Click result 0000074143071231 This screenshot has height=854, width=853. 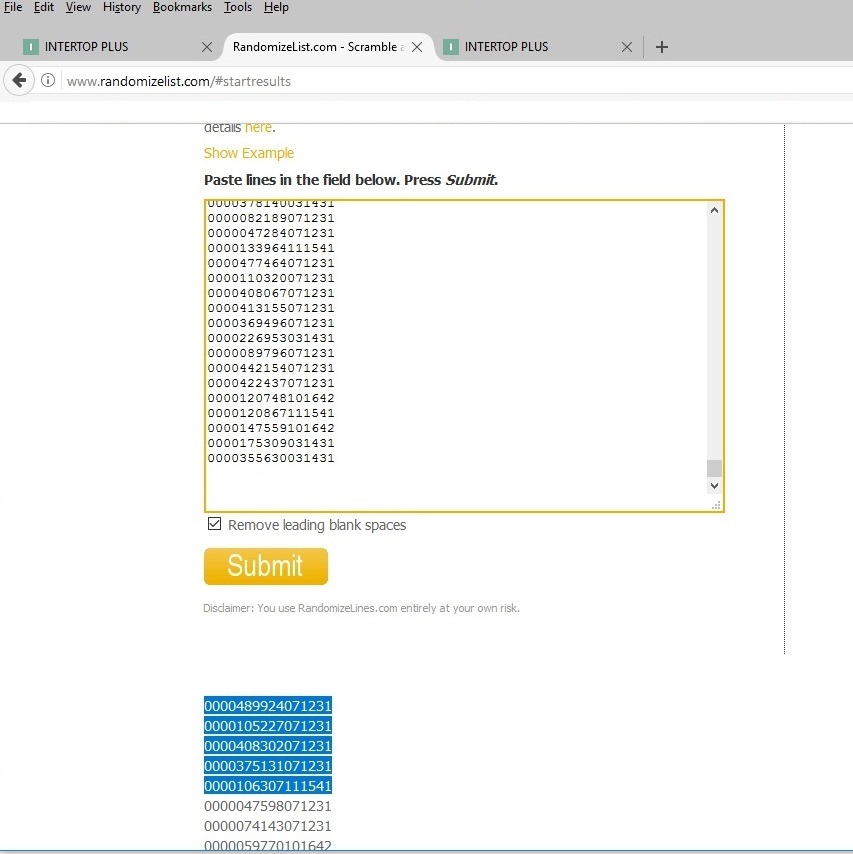[x=267, y=826]
